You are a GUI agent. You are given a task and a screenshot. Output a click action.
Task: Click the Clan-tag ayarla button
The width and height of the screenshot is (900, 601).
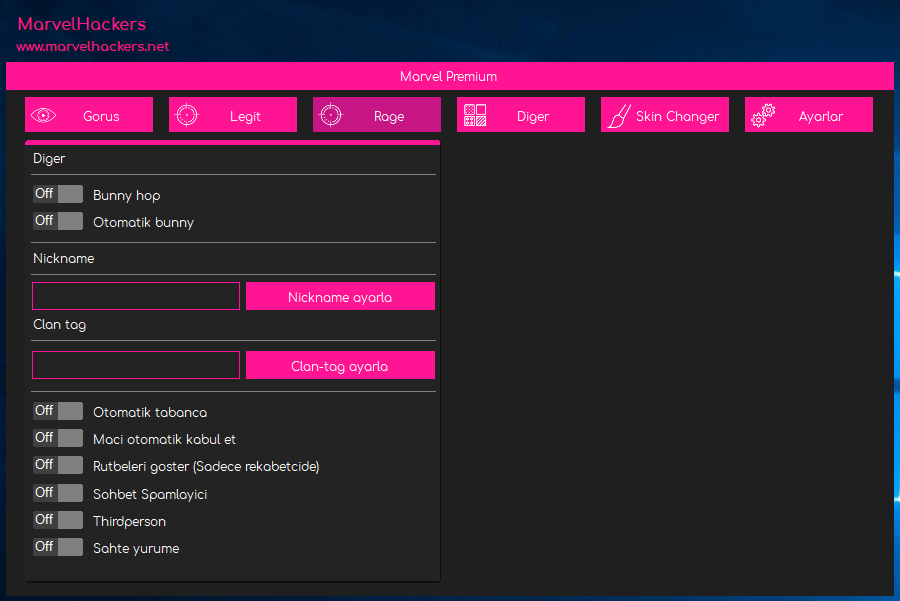[x=340, y=365]
